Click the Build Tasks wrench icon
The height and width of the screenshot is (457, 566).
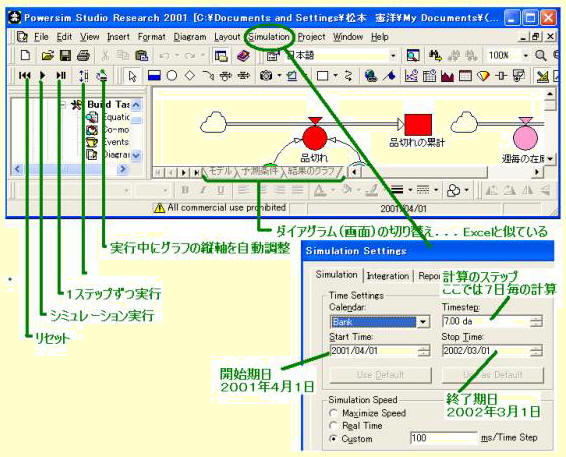pyautogui.click(x=77, y=105)
